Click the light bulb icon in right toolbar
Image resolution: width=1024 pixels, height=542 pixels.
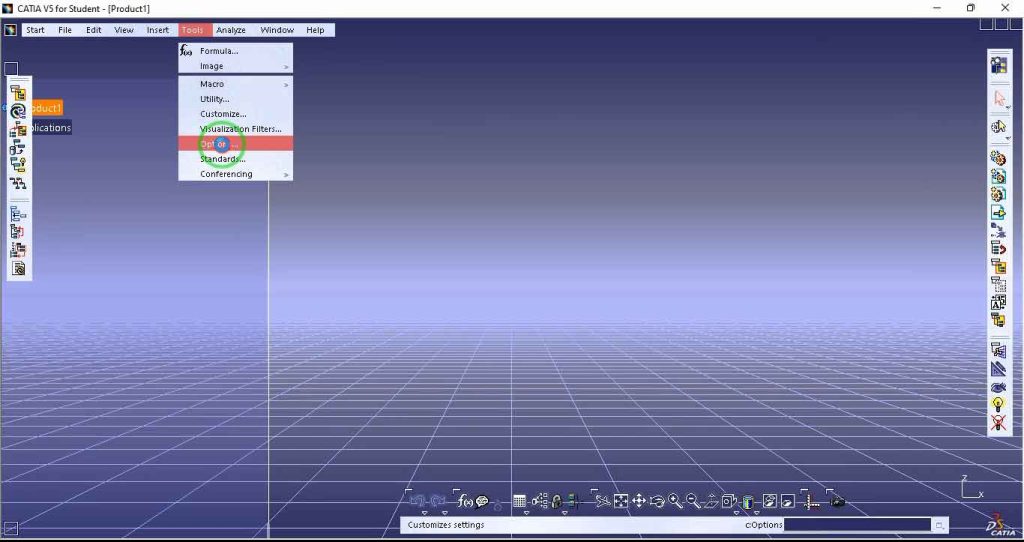[x=997, y=404]
